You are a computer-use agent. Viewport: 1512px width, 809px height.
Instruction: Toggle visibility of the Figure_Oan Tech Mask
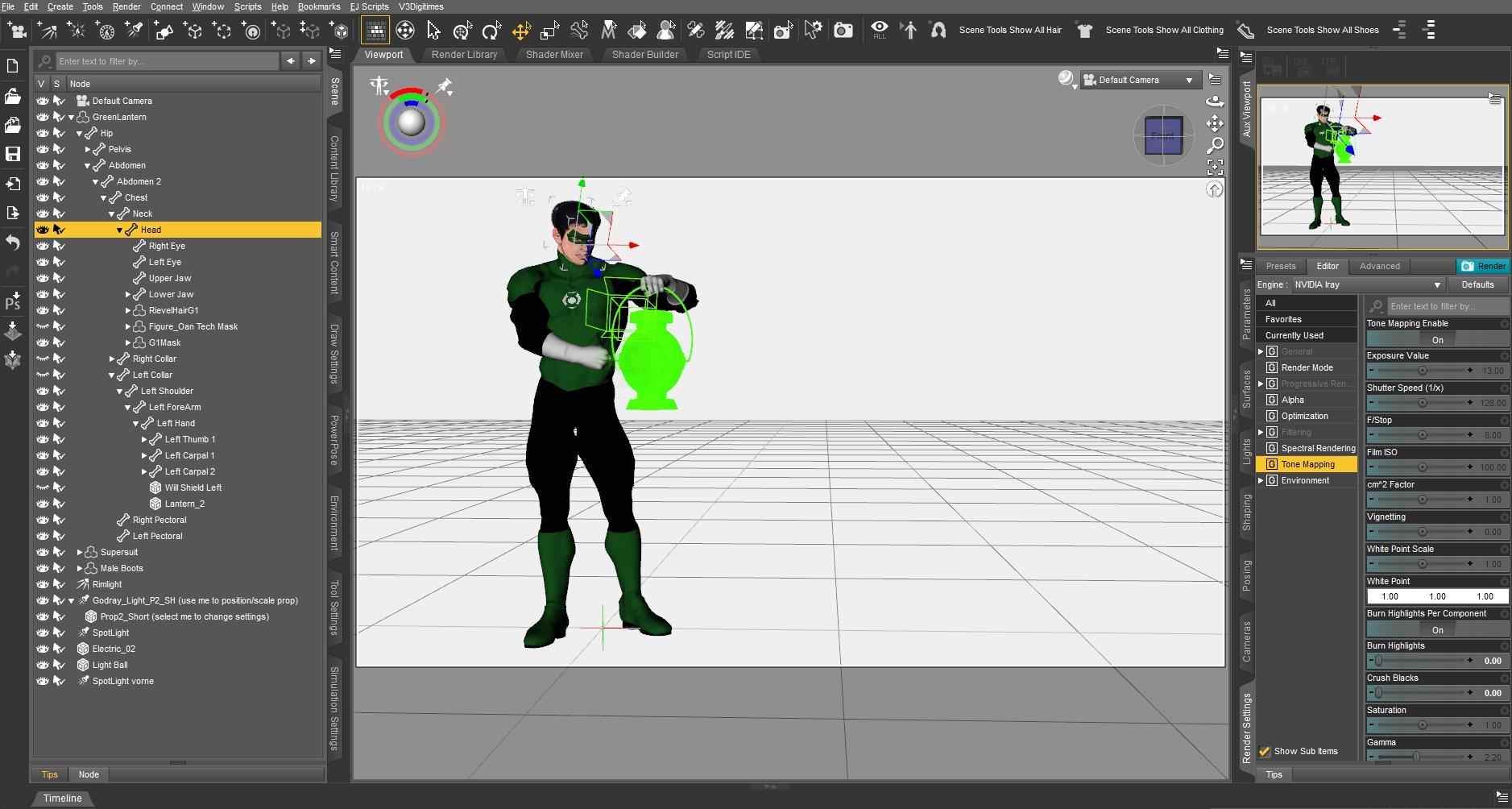(43, 326)
